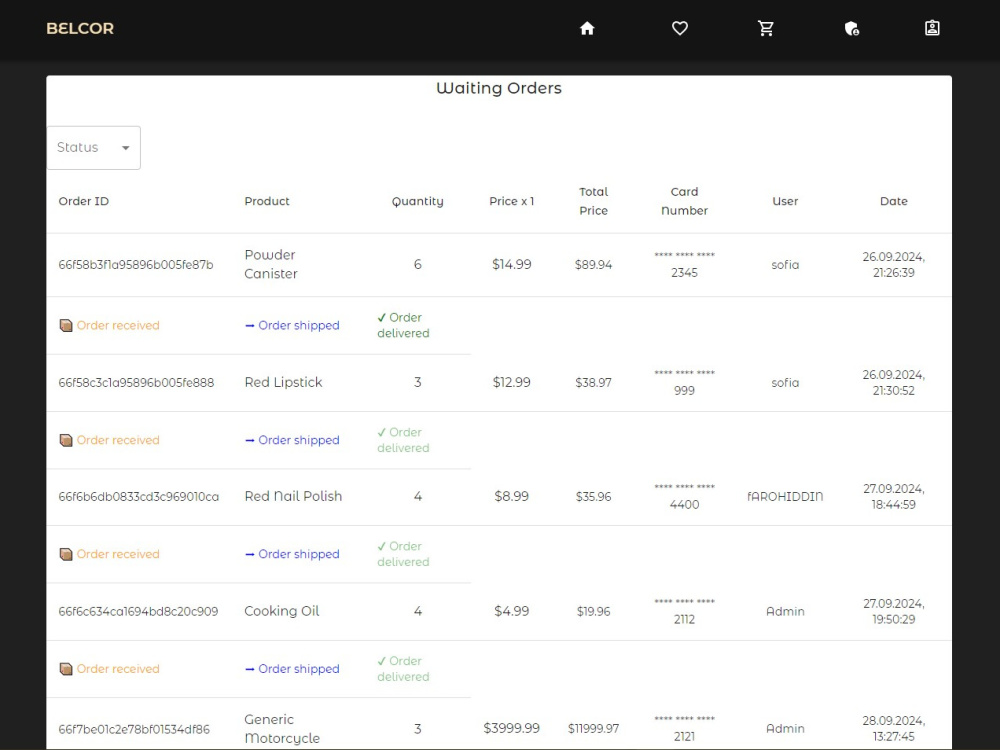Click the $35.96 total price cell
The height and width of the screenshot is (750, 1000).
coord(593,496)
